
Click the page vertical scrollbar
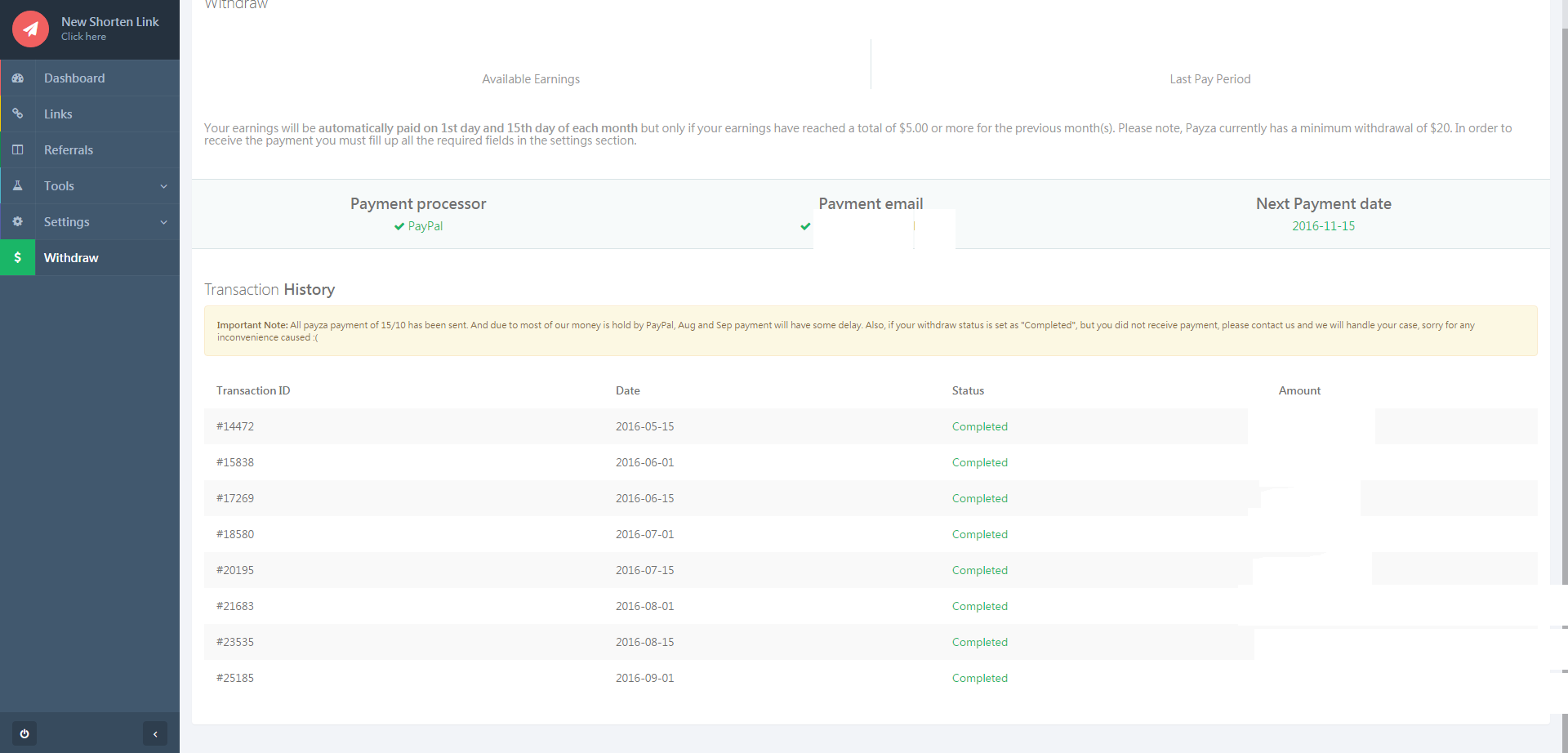point(1564,327)
